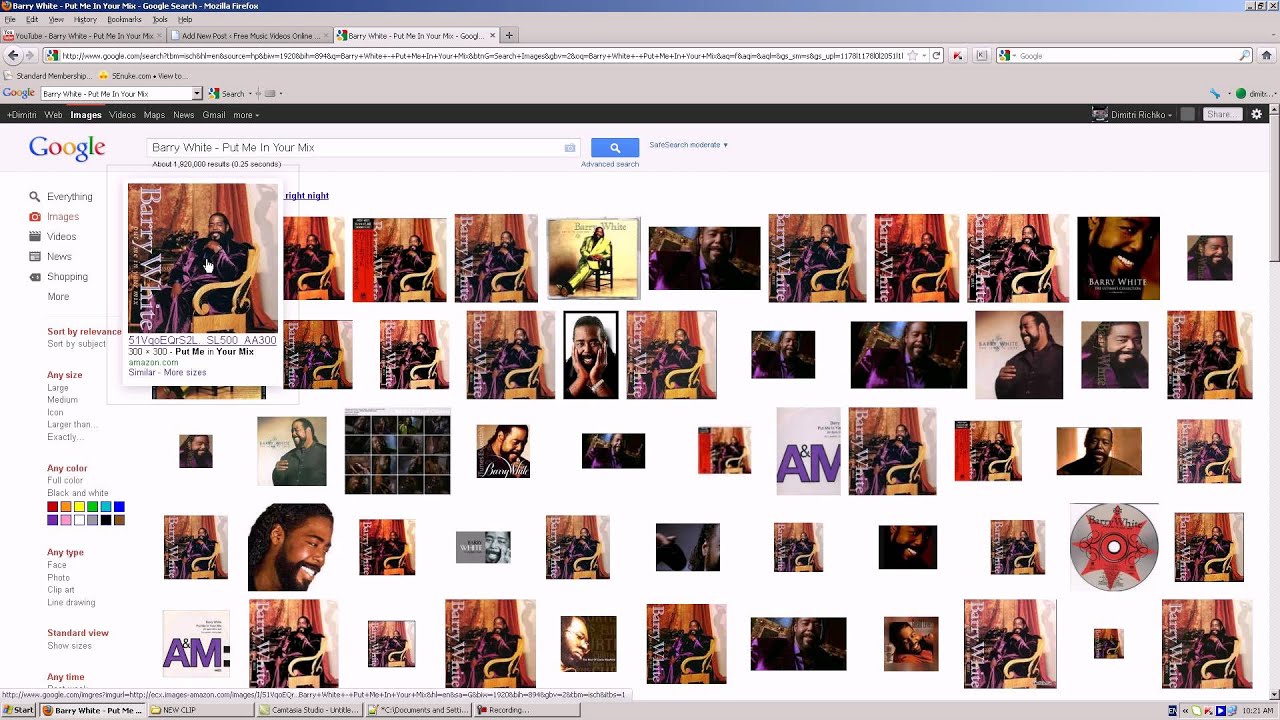Filter images by red color swatch
The width and height of the screenshot is (1280, 720).
53,507
